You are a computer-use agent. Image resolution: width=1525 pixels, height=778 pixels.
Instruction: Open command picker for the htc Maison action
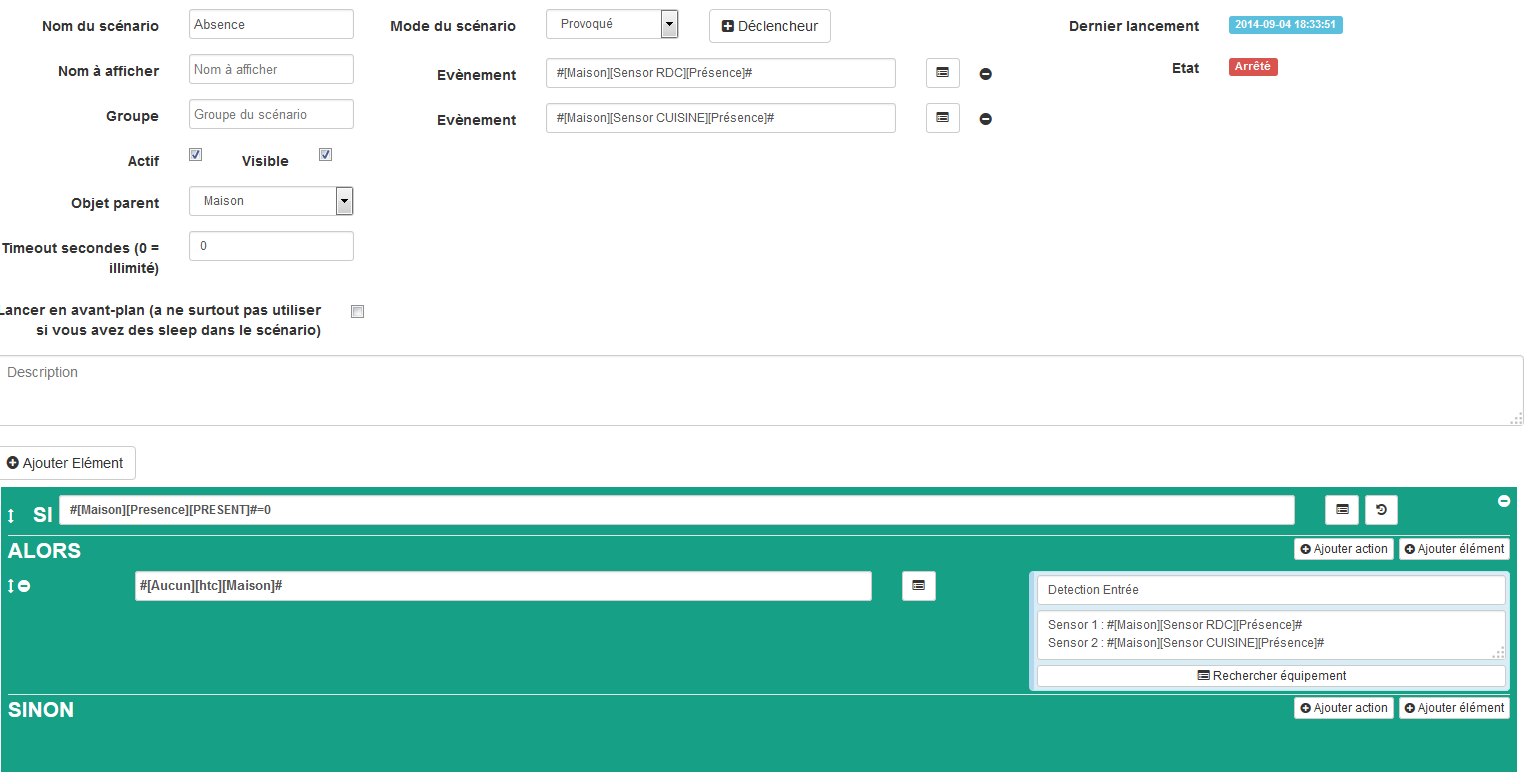(919, 586)
